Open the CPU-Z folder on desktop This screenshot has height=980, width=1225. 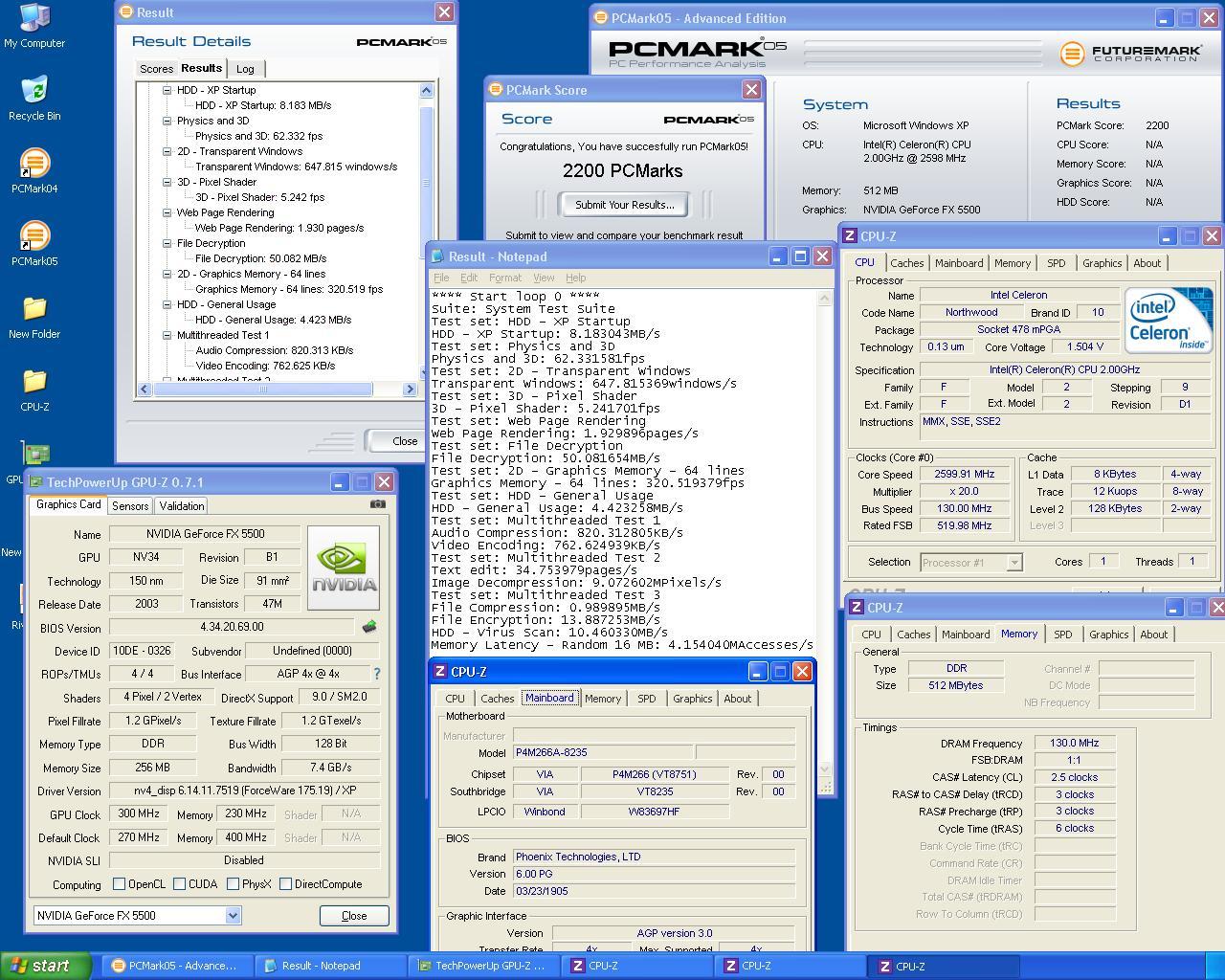[x=34, y=390]
